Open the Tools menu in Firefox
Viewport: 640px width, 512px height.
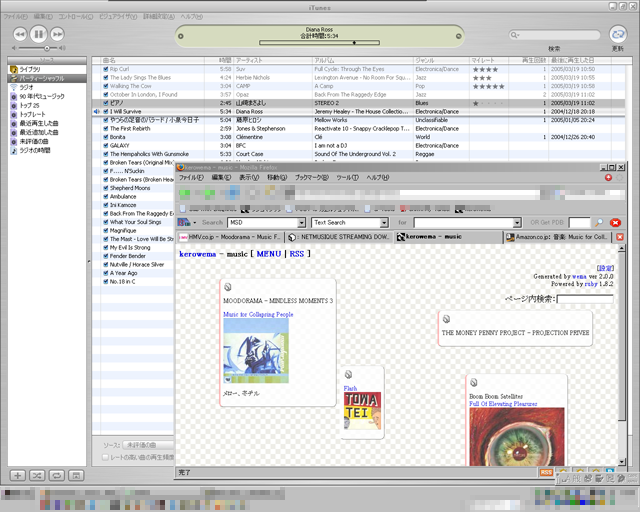(347, 178)
